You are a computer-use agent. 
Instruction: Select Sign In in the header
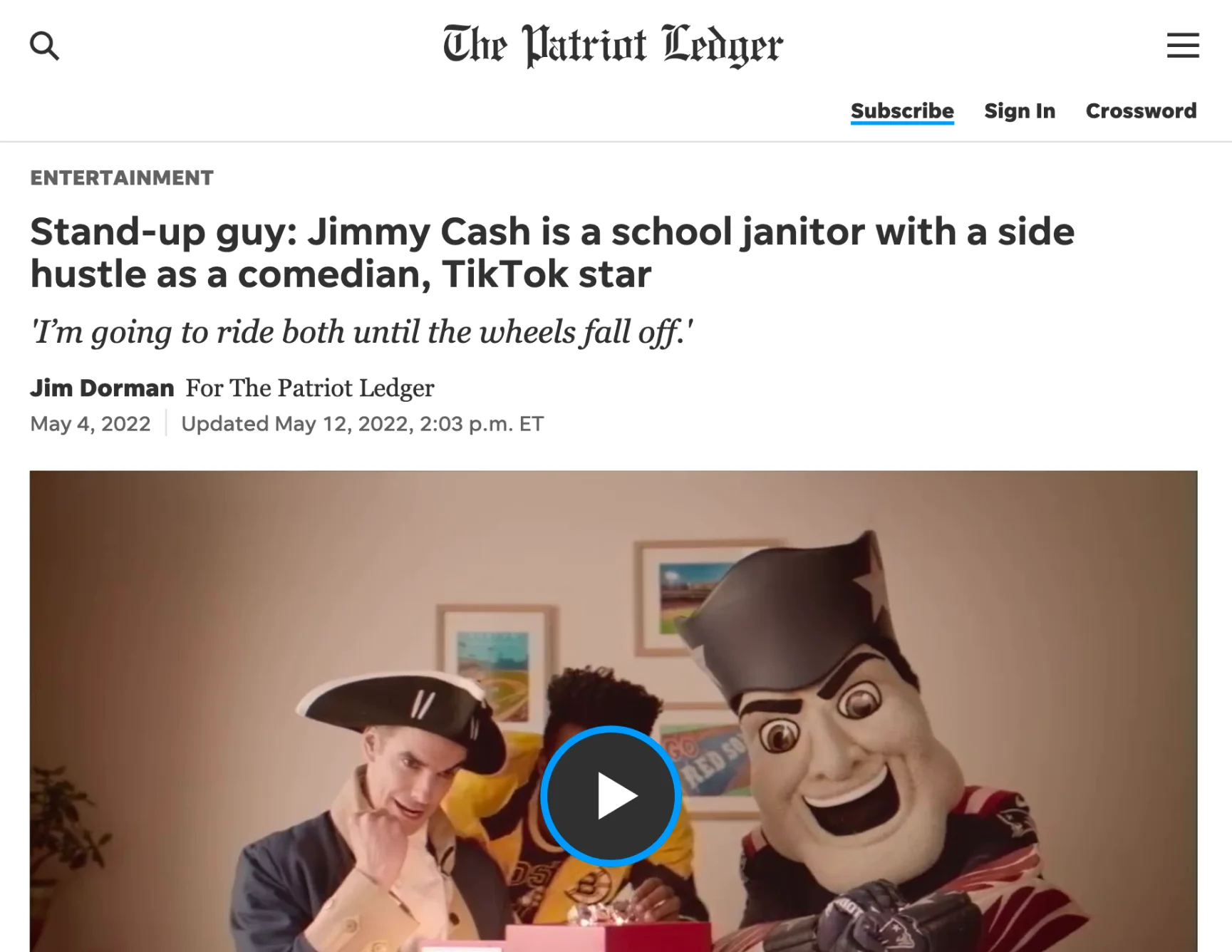click(x=1020, y=111)
